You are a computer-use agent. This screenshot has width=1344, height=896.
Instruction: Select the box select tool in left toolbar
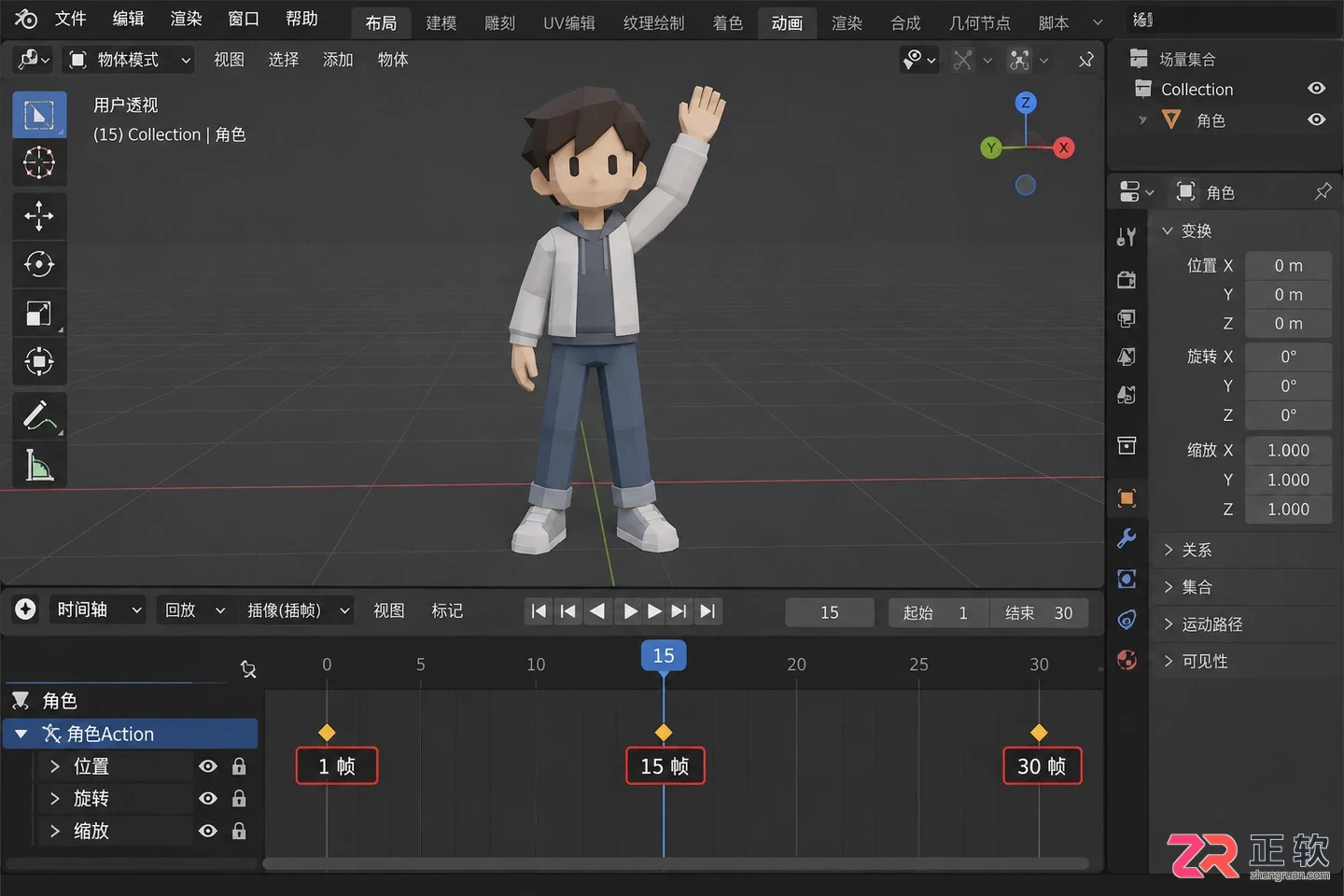(39, 115)
